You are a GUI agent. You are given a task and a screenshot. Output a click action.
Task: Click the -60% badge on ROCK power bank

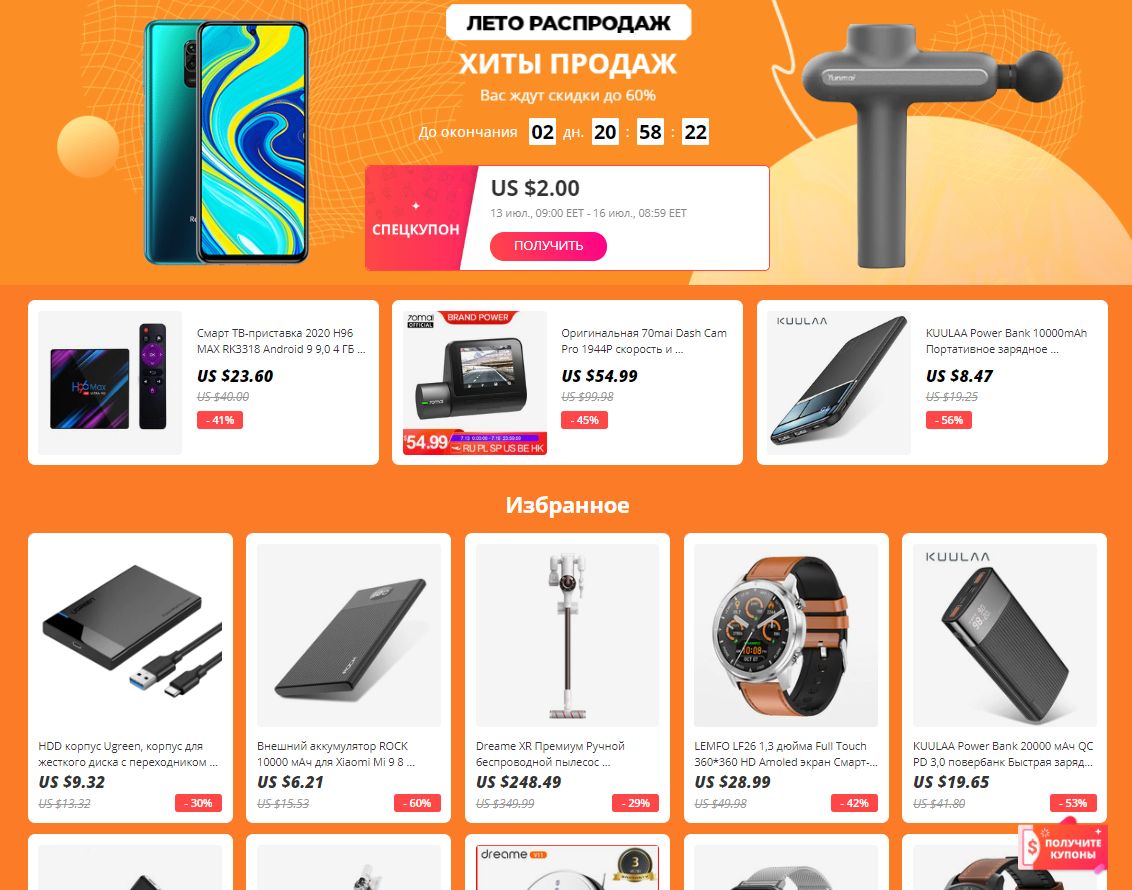pos(417,803)
